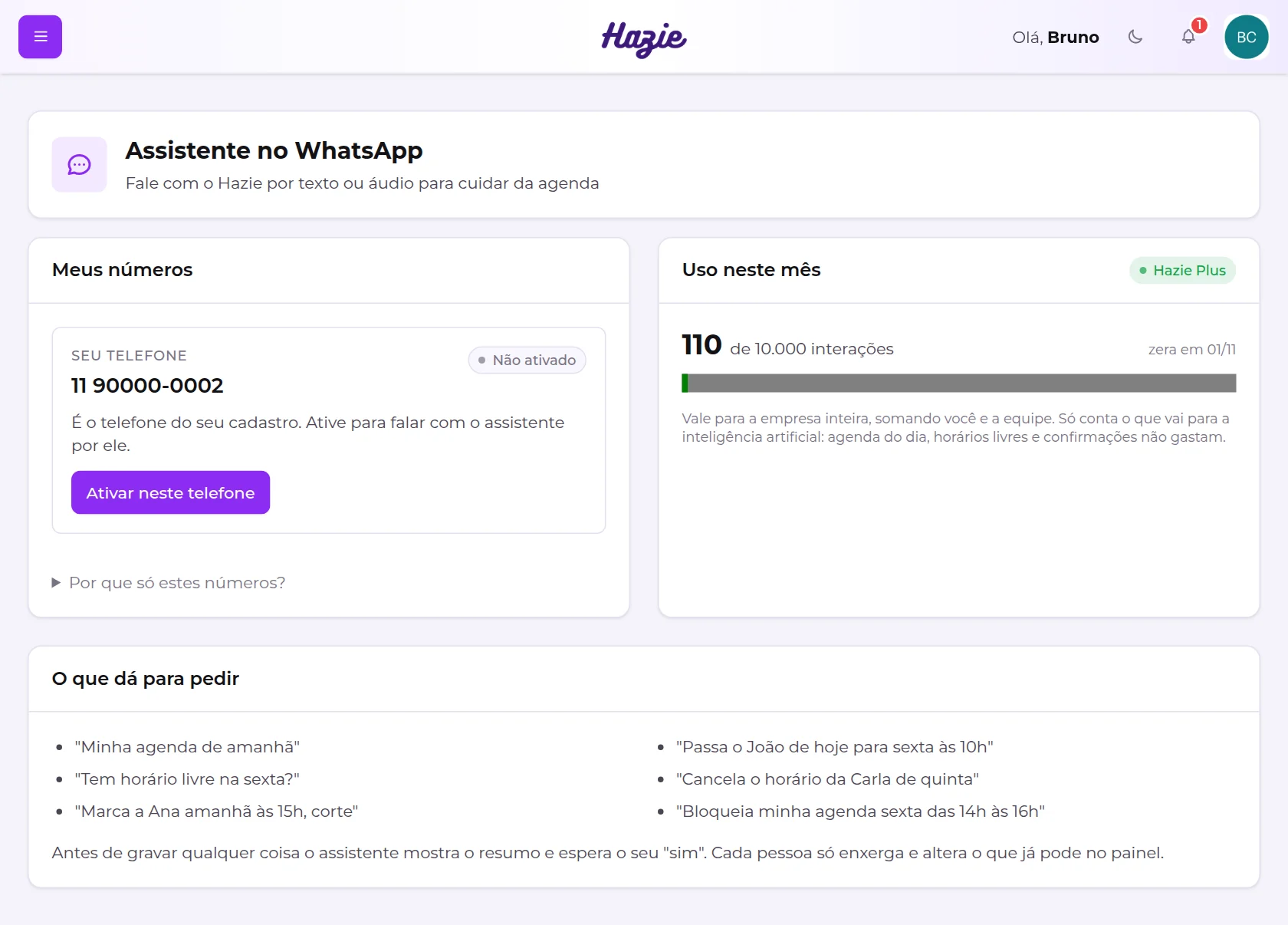
Task: Select "Cancela o horário da Carla" example
Action: pos(827,779)
